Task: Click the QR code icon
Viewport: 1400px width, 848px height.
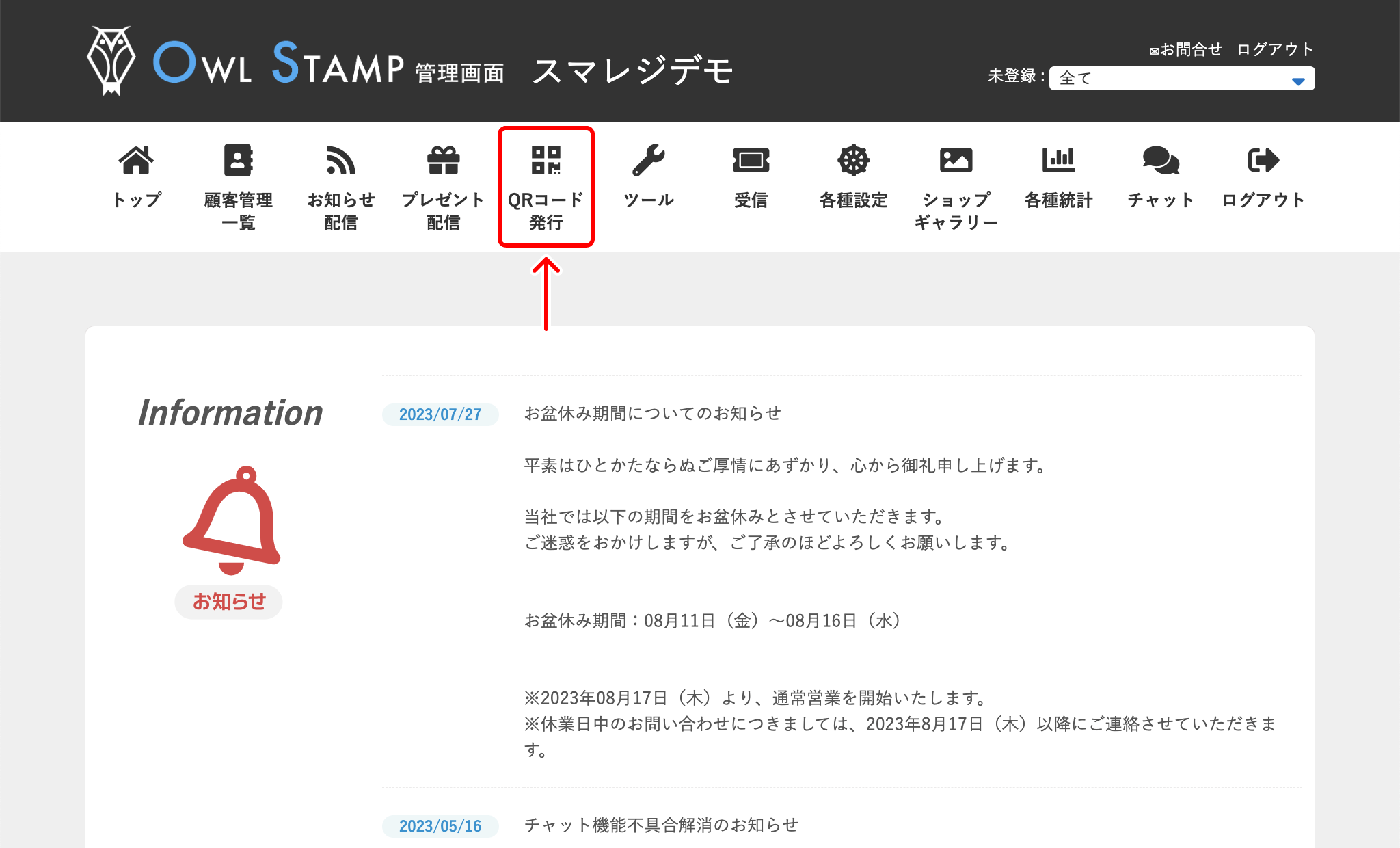Action: [546, 161]
